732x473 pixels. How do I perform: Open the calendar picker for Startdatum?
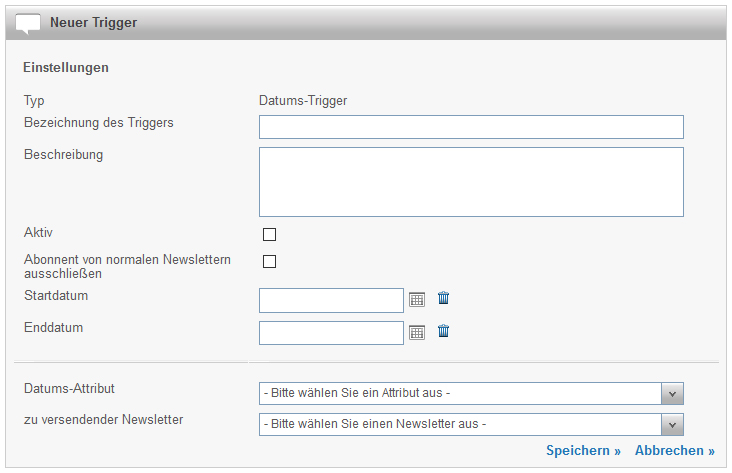click(x=417, y=300)
